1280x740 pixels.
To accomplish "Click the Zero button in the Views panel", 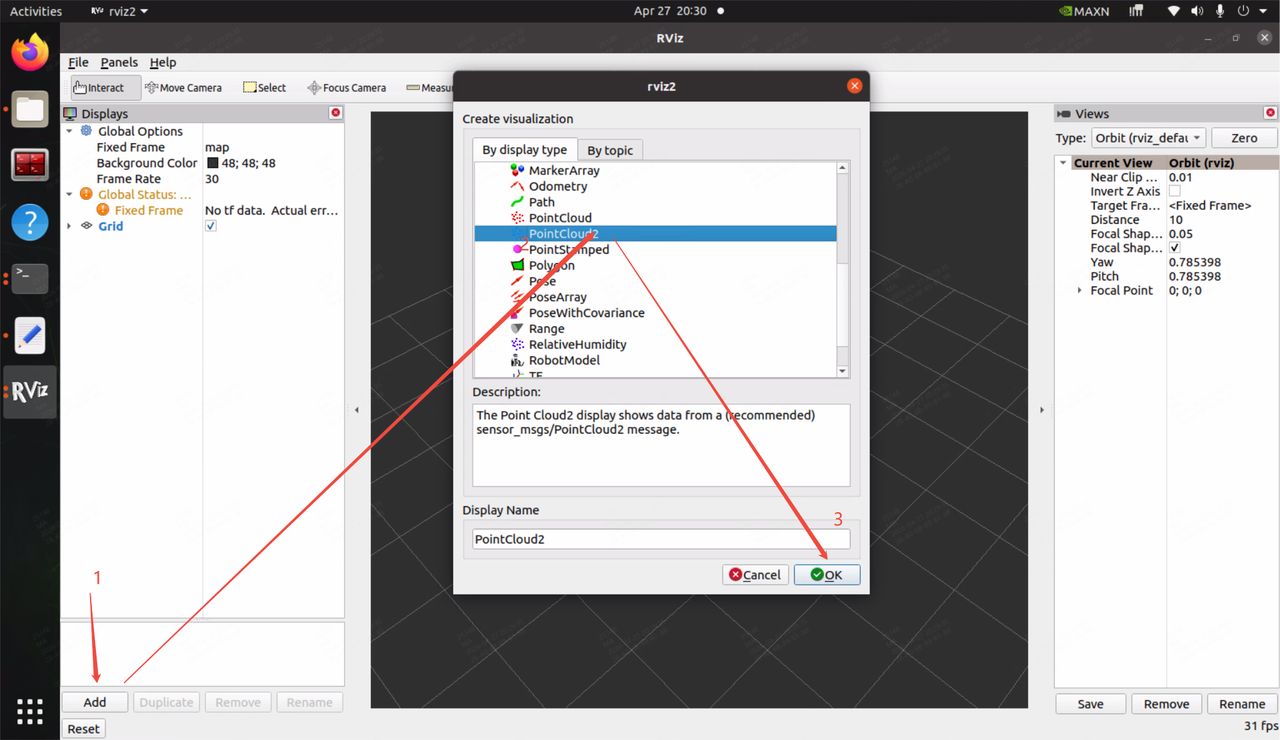I will 1244,138.
